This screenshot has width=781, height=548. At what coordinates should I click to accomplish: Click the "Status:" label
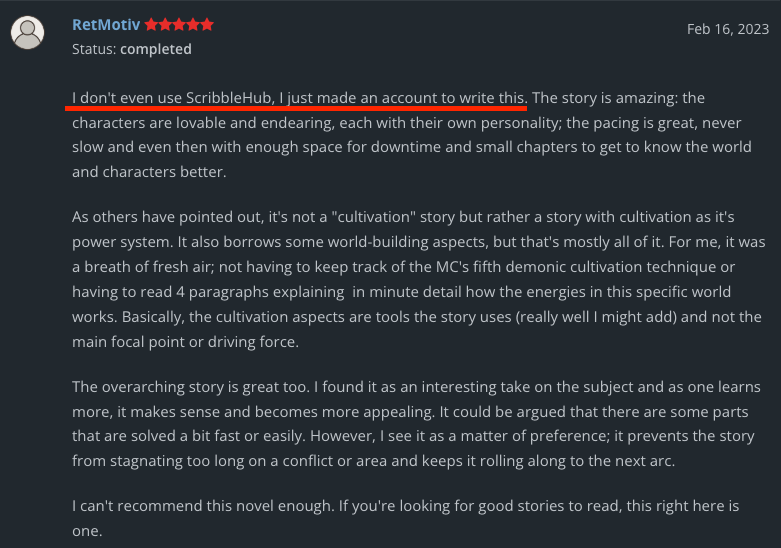(x=97, y=49)
